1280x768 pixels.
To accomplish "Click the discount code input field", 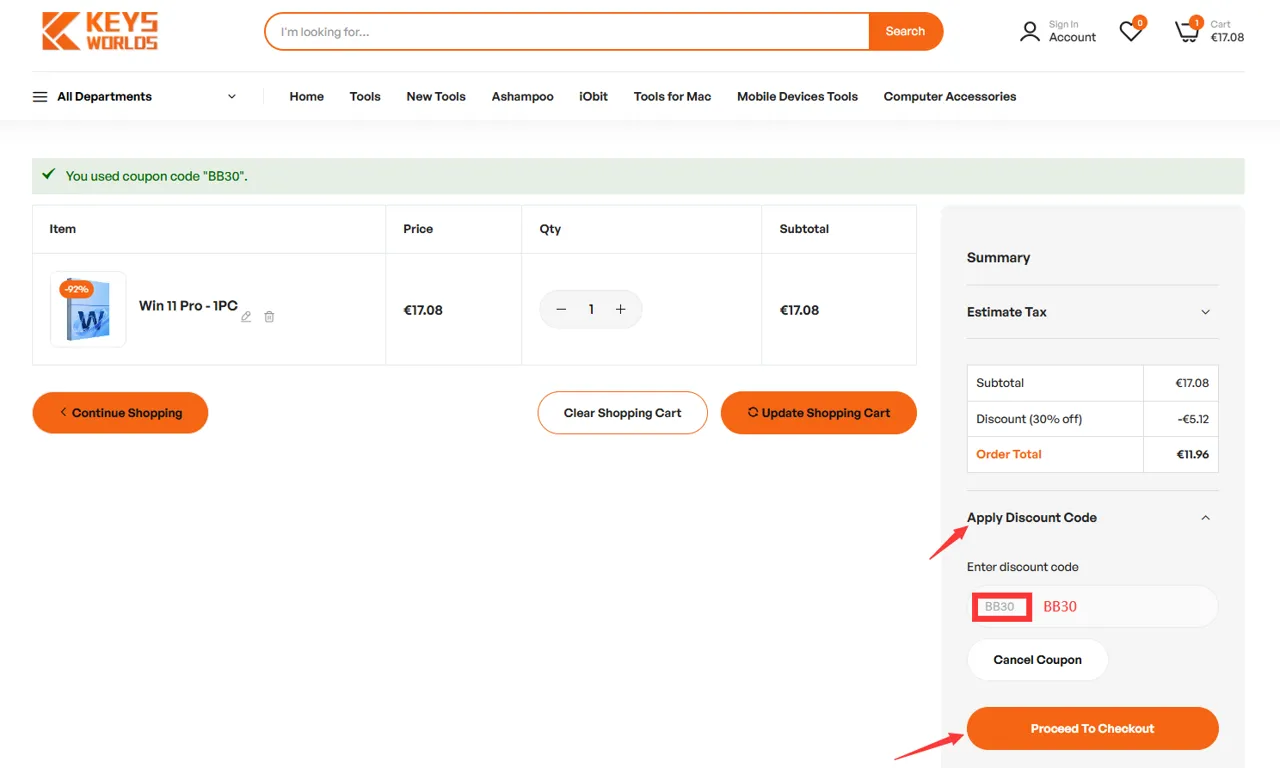I will point(1093,607).
